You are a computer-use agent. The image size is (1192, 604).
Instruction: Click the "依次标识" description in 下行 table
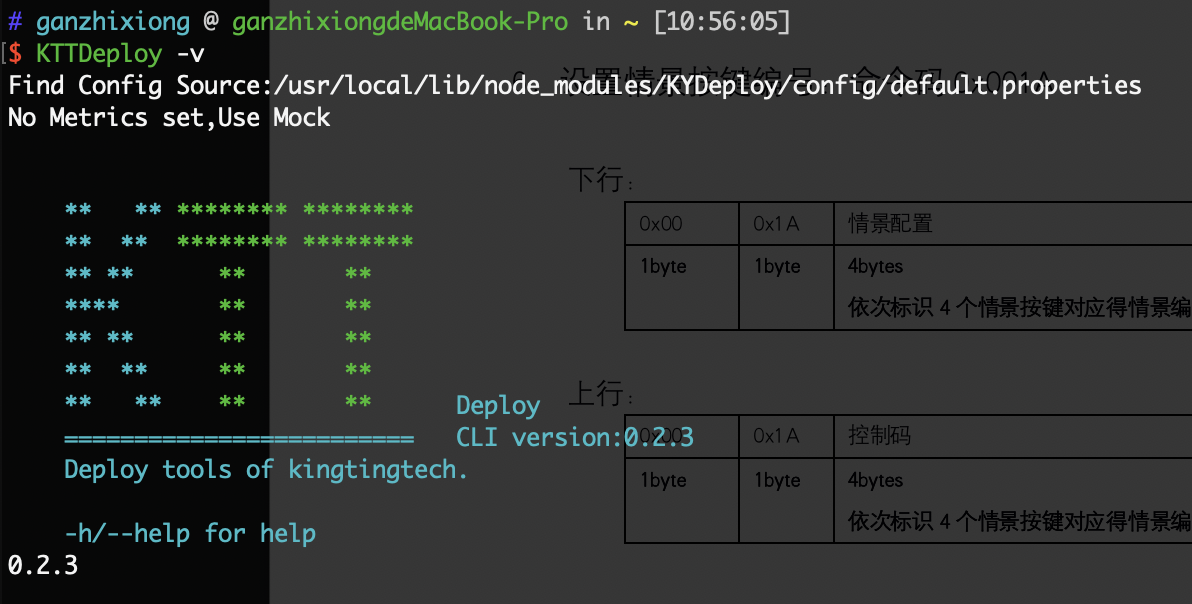pyautogui.click(x=1019, y=308)
